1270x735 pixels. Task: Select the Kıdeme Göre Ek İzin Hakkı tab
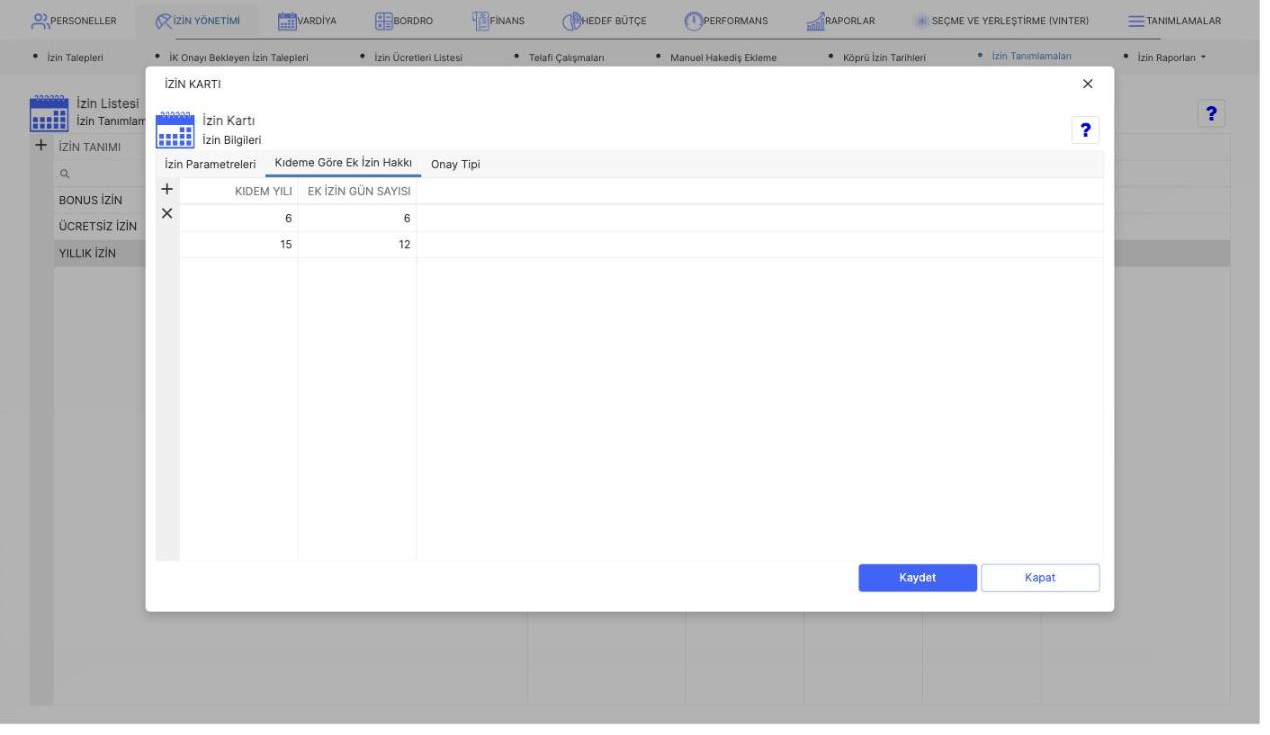pos(343,164)
